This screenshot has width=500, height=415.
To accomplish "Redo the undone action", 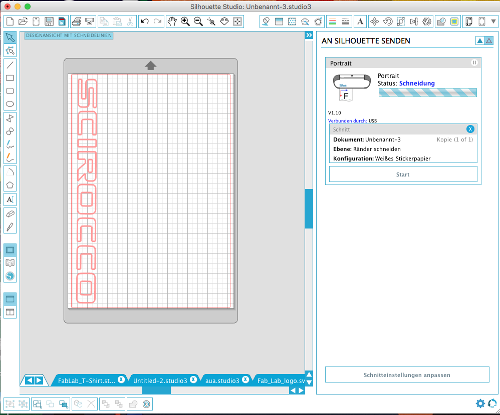I will point(157,22).
